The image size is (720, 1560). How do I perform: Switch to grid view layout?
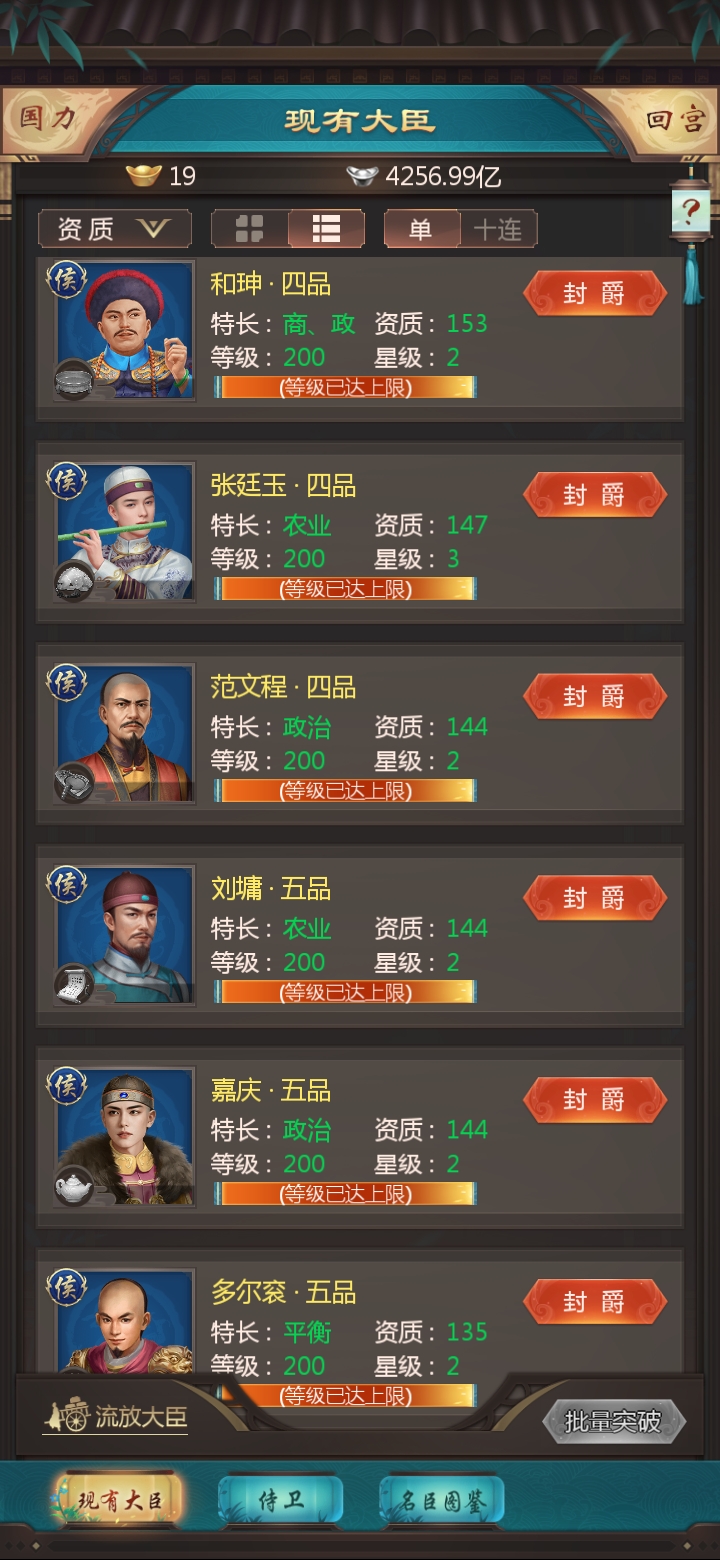[250, 229]
